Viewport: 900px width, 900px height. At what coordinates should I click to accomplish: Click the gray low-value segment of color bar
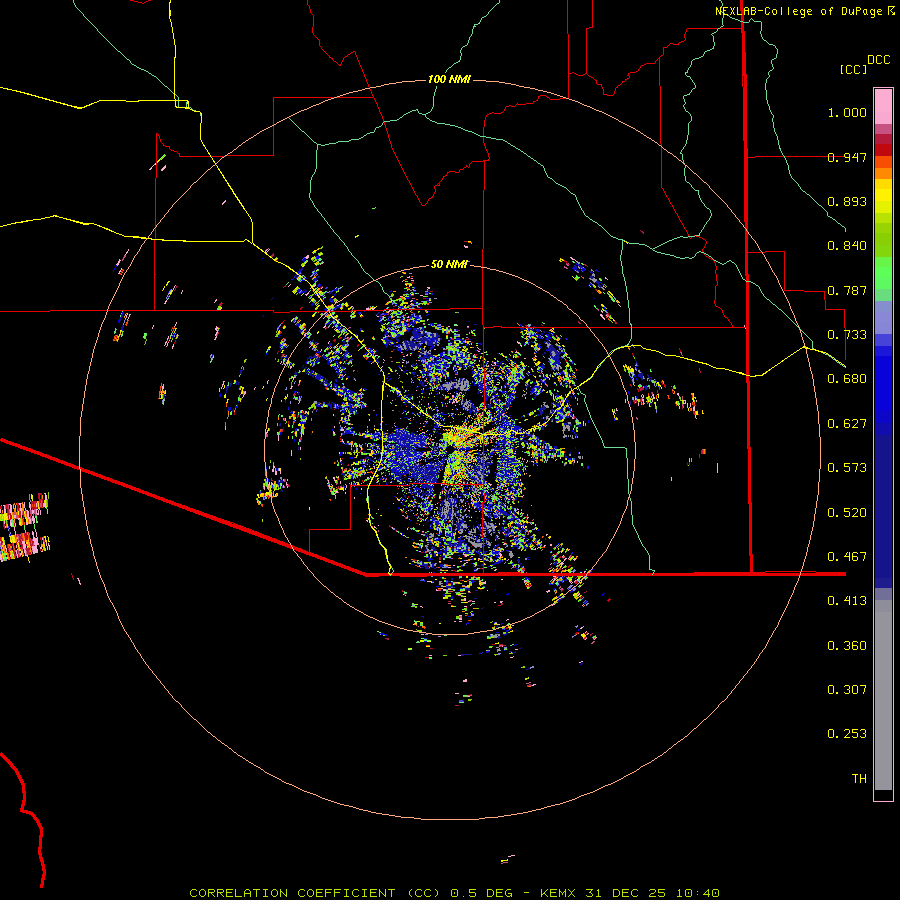tap(883, 695)
